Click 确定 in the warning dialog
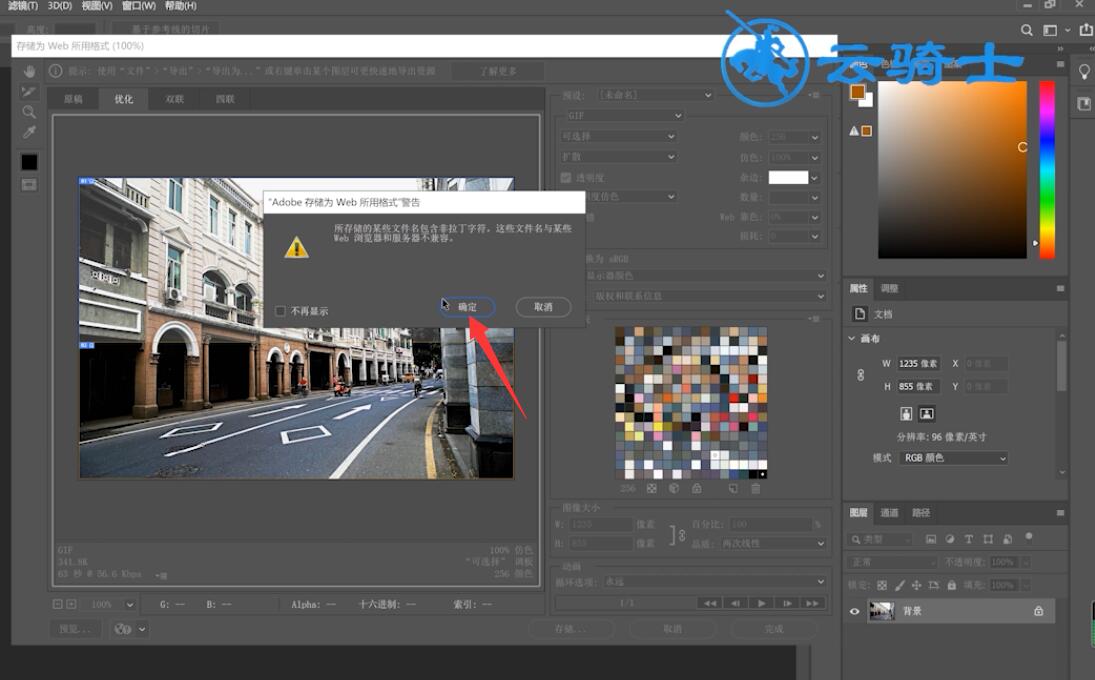 (x=467, y=307)
